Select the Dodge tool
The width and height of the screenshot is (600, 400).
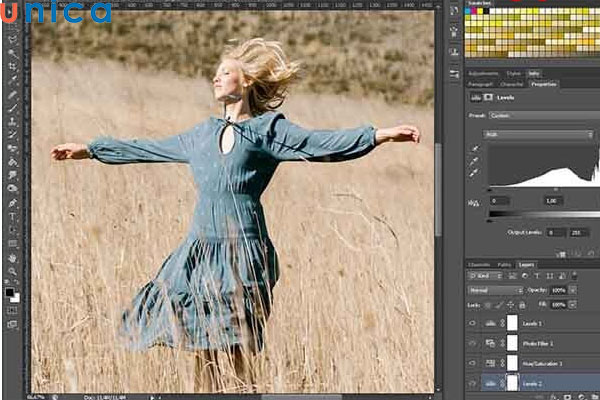click(13, 189)
